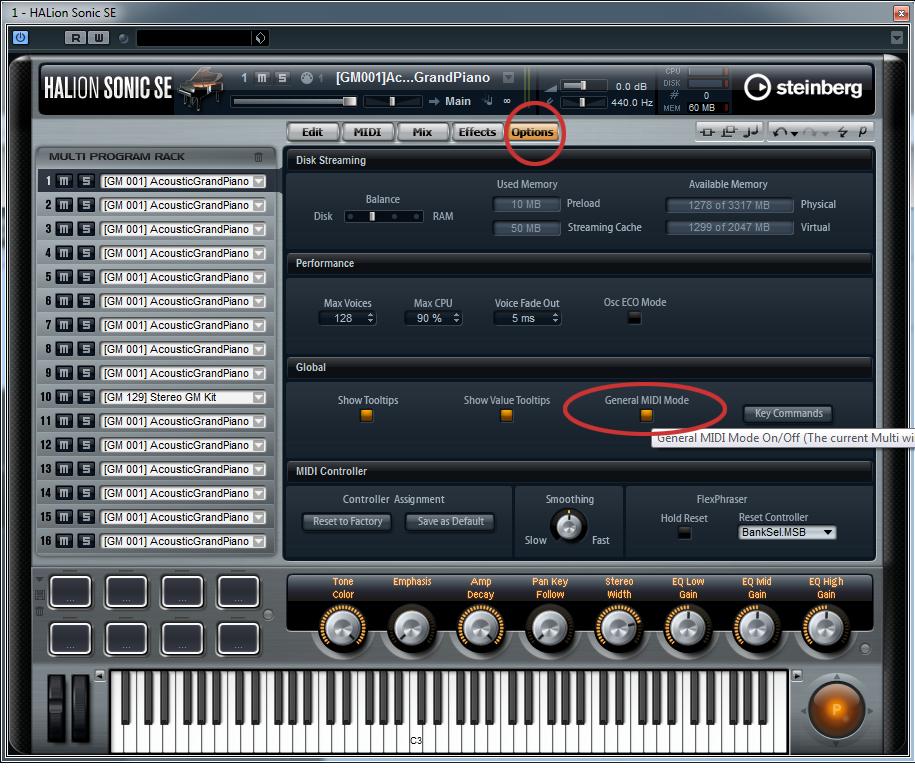The width and height of the screenshot is (915, 768).
Task: Click the Max Voices stepper arrows
Action: click(x=370, y=319)
